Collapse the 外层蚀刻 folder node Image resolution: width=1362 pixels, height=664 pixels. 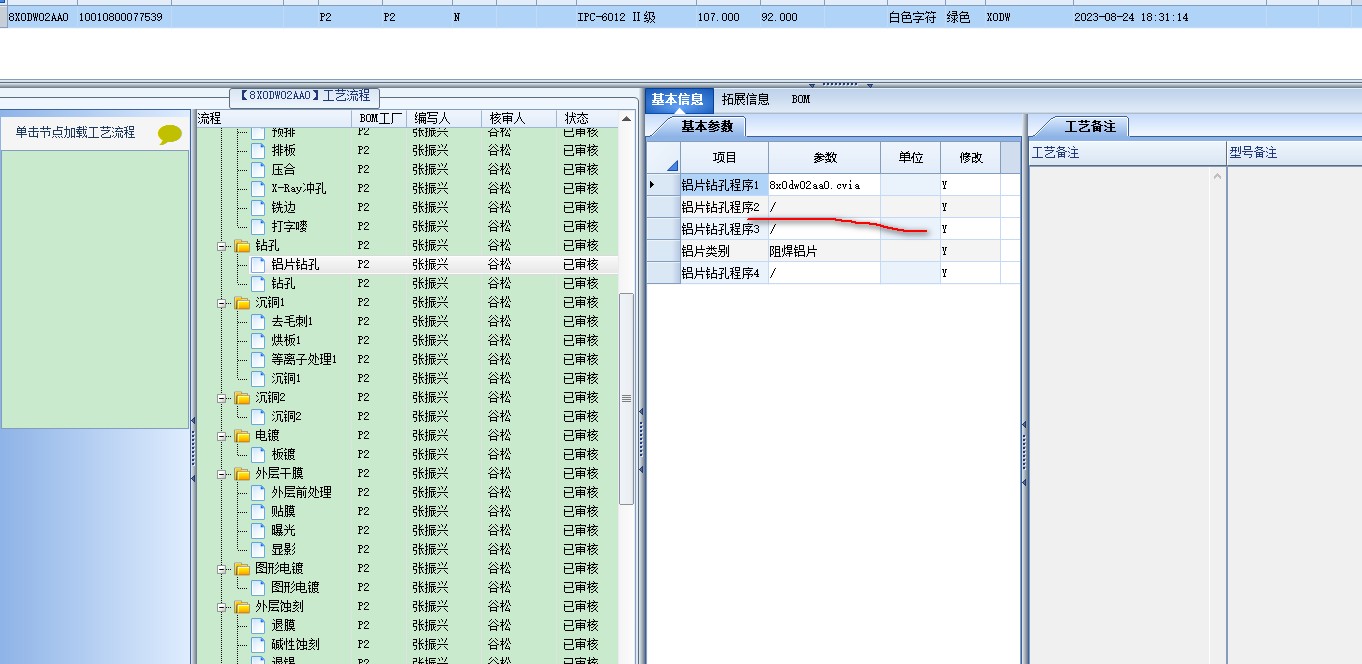coord(222,606)
